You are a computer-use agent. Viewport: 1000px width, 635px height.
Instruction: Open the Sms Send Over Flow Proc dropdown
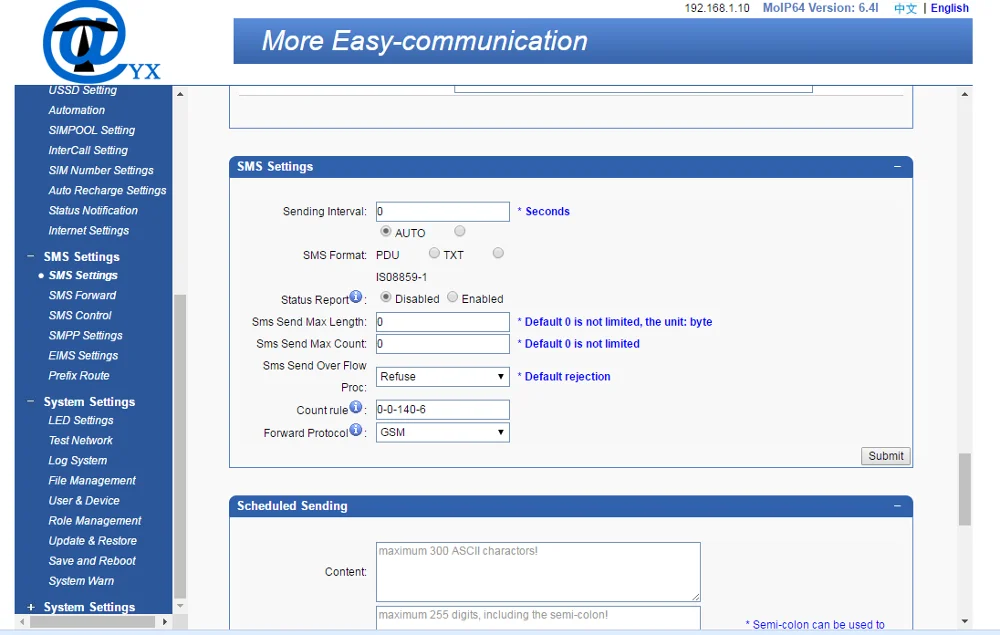click(443, 377)
